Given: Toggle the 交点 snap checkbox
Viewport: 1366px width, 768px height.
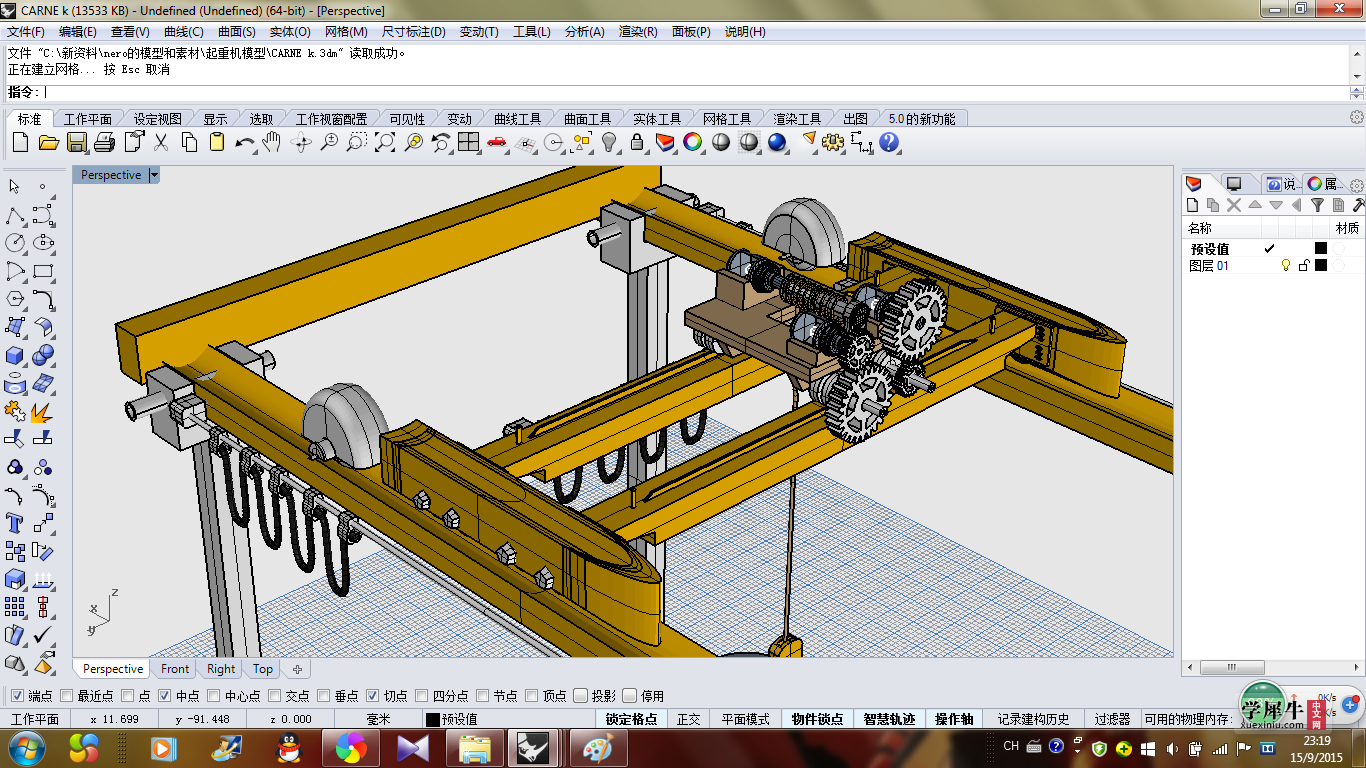Looking at the screenshot, I should click(x=275, y=696).
